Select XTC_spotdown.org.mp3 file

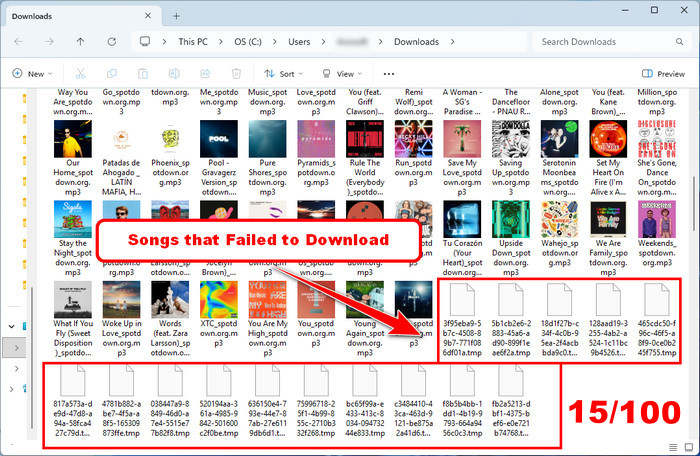pyautogui.click(x=219, y=315)
